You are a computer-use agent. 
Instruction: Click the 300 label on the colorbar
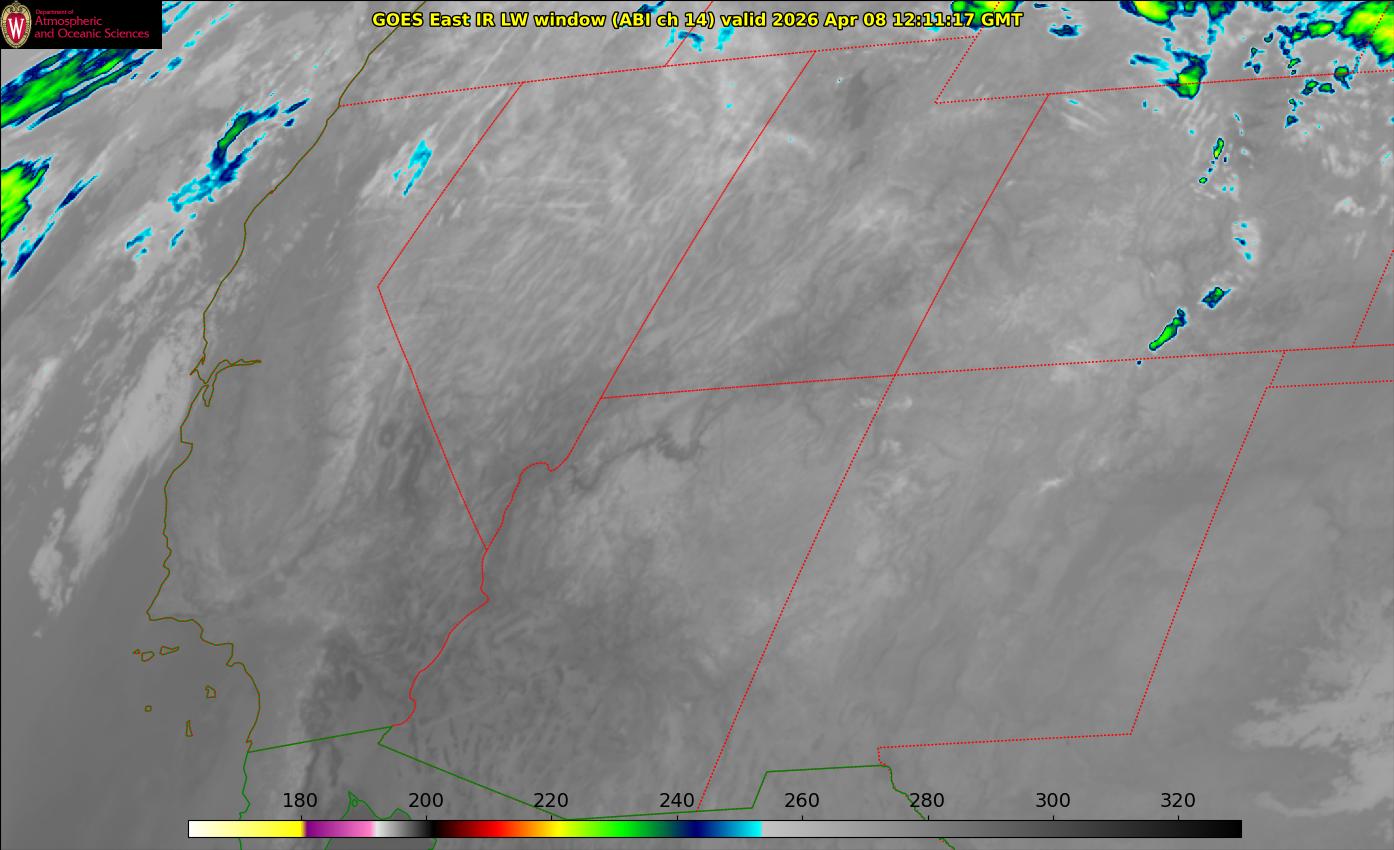tap(1053, 800)
